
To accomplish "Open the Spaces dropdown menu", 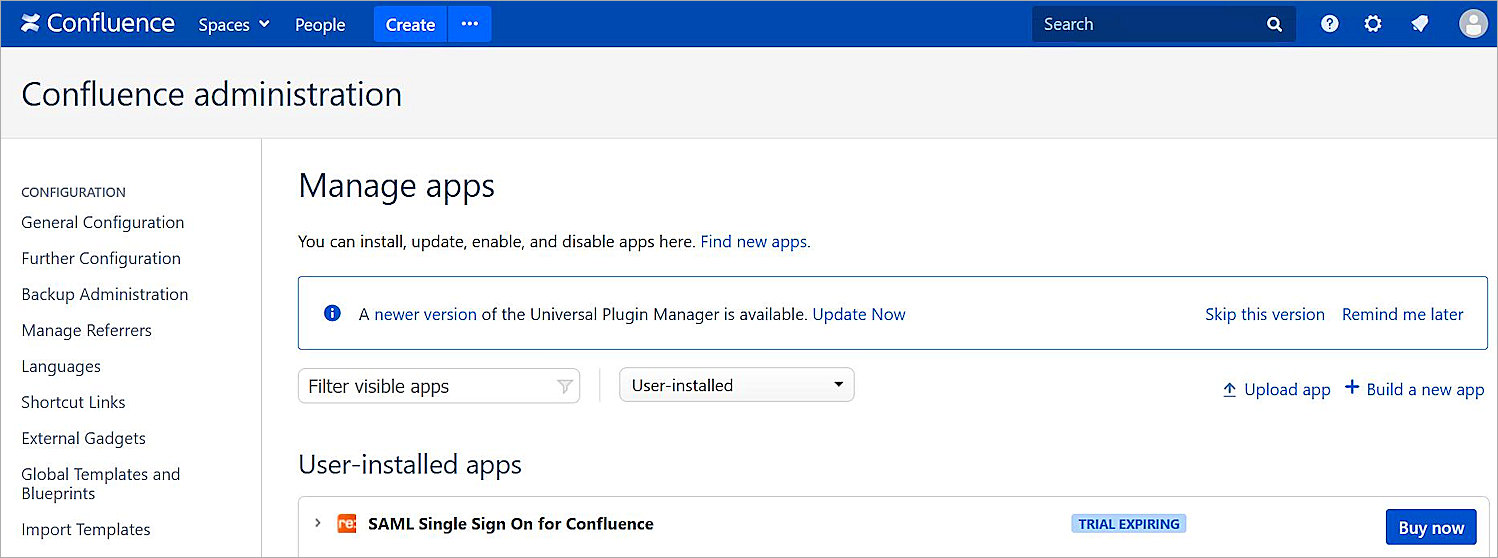I will [234, 25].
